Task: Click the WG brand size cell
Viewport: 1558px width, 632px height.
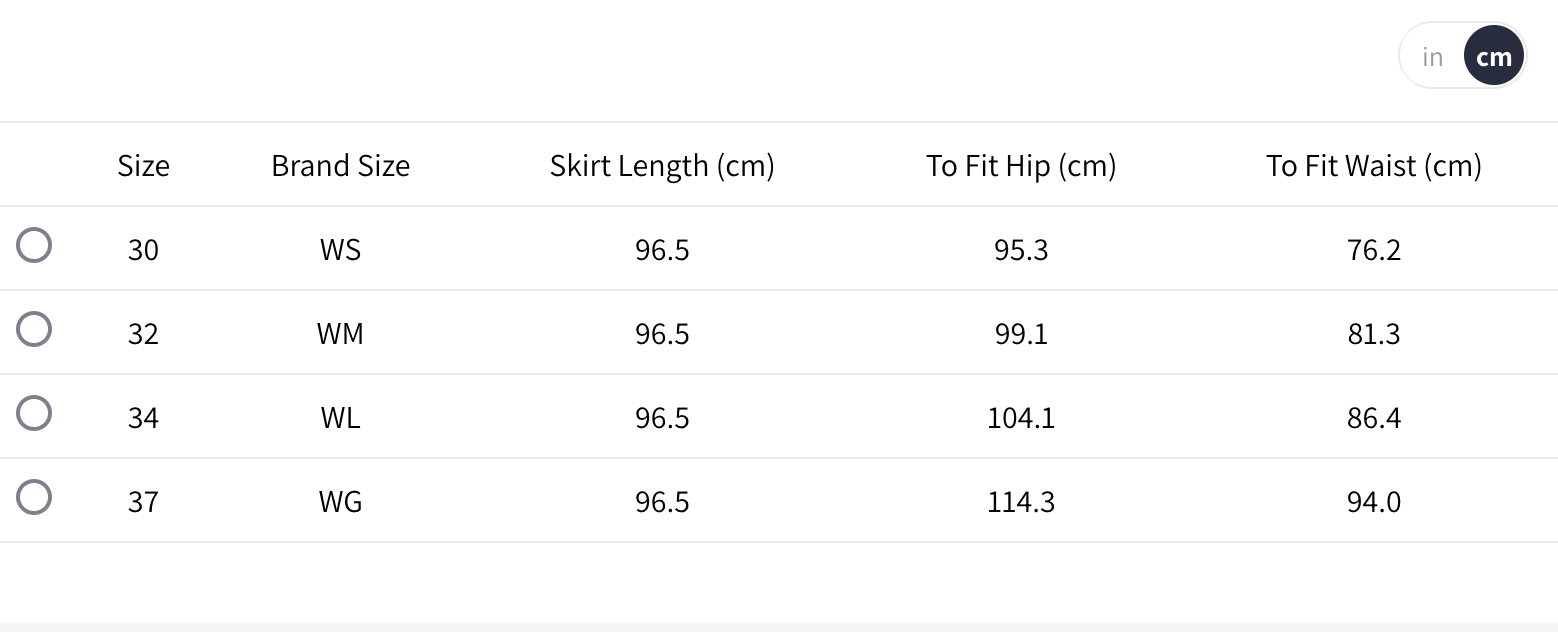Action: [340, 502]
